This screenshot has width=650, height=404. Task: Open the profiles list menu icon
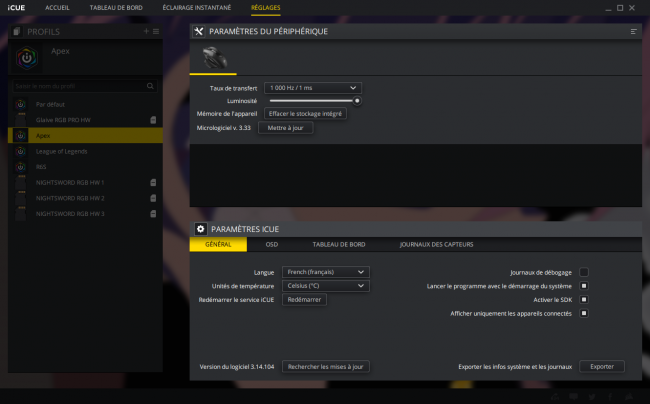click(156, 31)
